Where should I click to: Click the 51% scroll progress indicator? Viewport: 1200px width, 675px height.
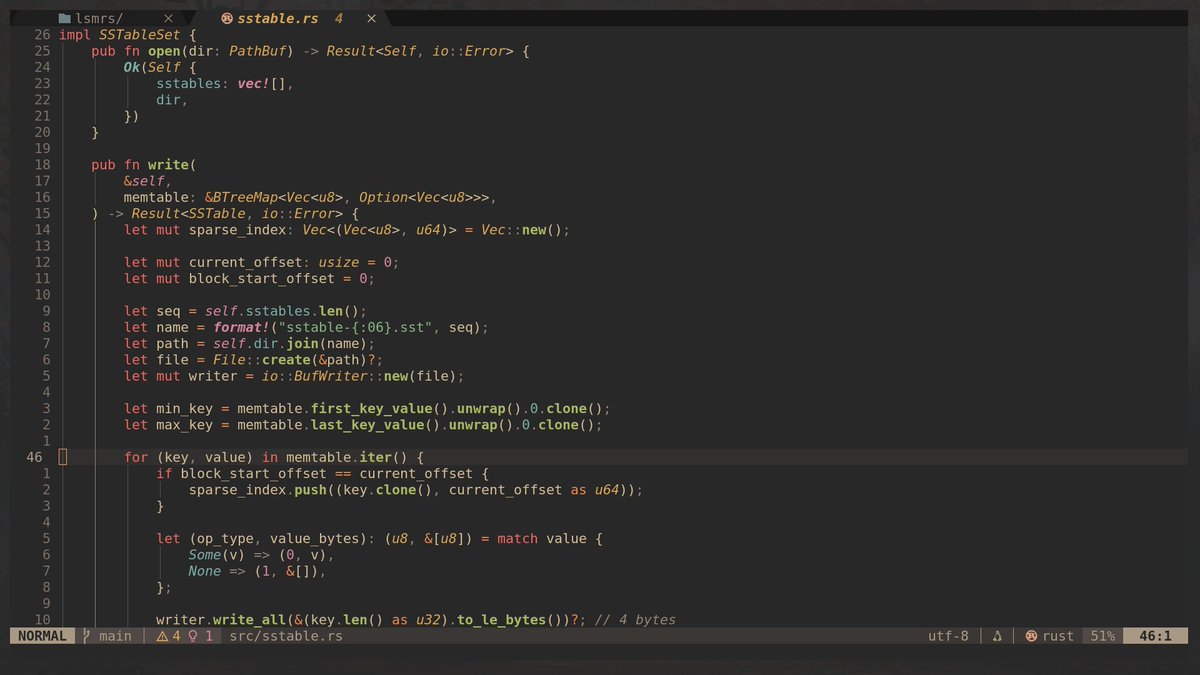point(1102,636)
